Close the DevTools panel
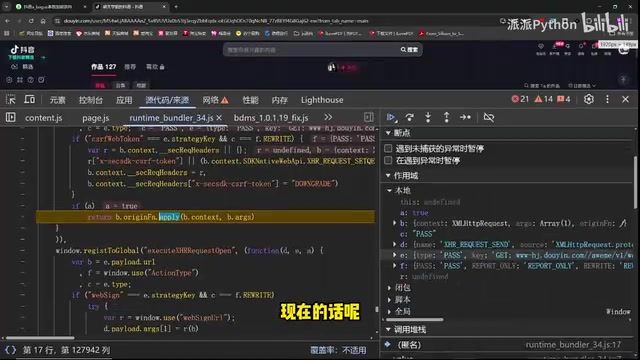The height and width of the screenshot is (360, 640). (625, 99)
